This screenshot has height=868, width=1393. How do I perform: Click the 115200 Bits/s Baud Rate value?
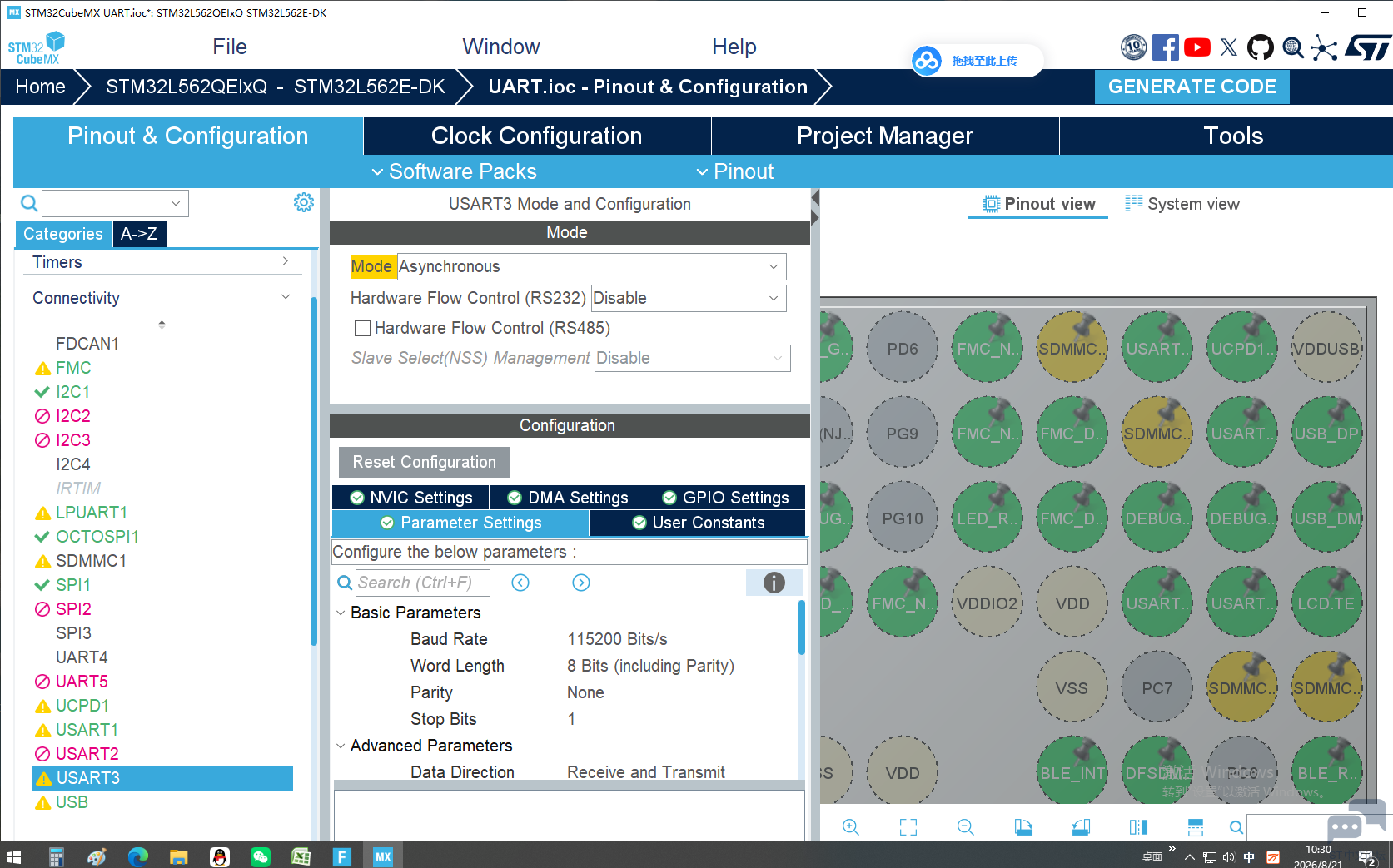[x=617, y=639]
